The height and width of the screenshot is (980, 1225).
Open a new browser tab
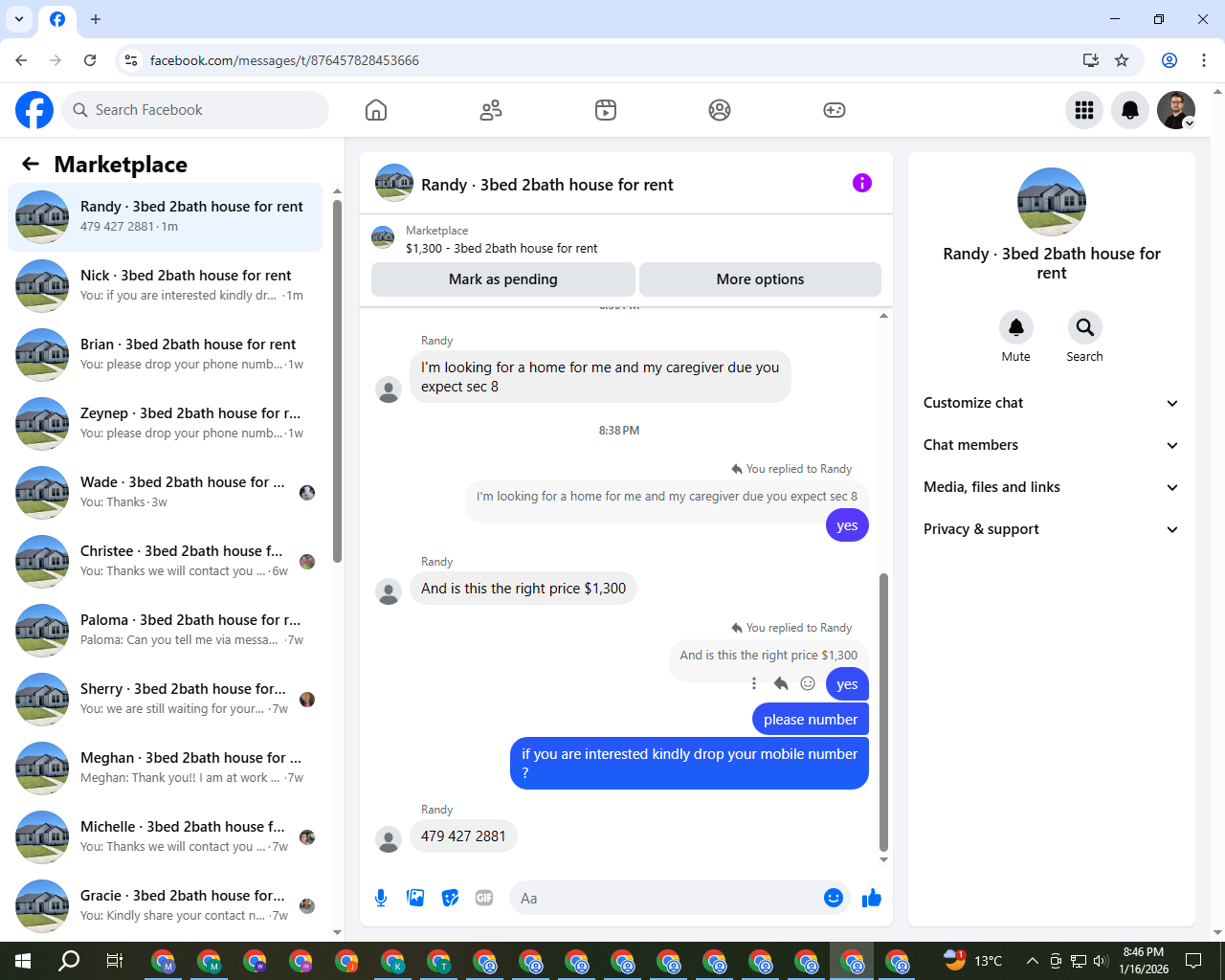(96, 19)
